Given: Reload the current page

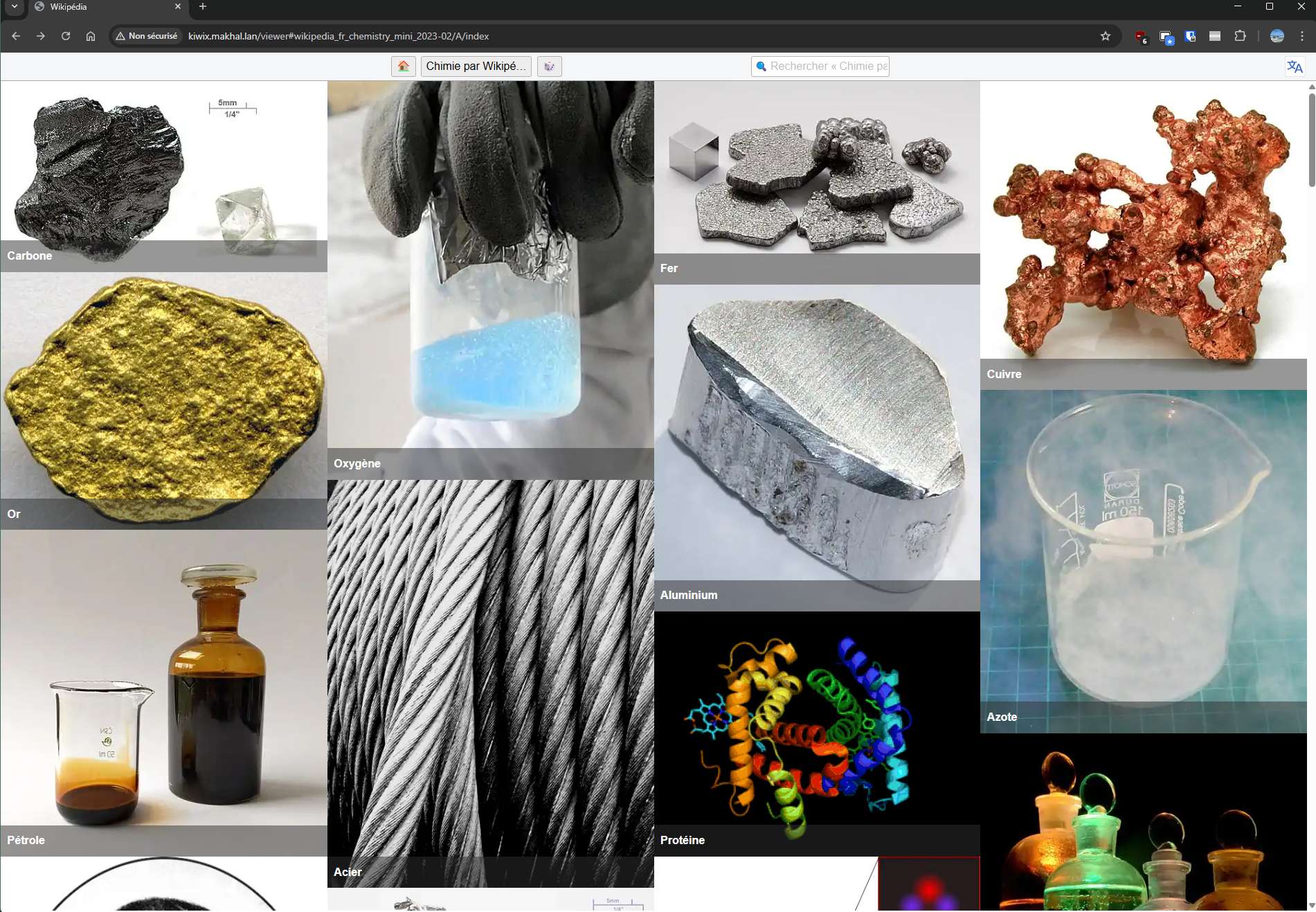Looking at the screenshot, I should pos(66,36).
